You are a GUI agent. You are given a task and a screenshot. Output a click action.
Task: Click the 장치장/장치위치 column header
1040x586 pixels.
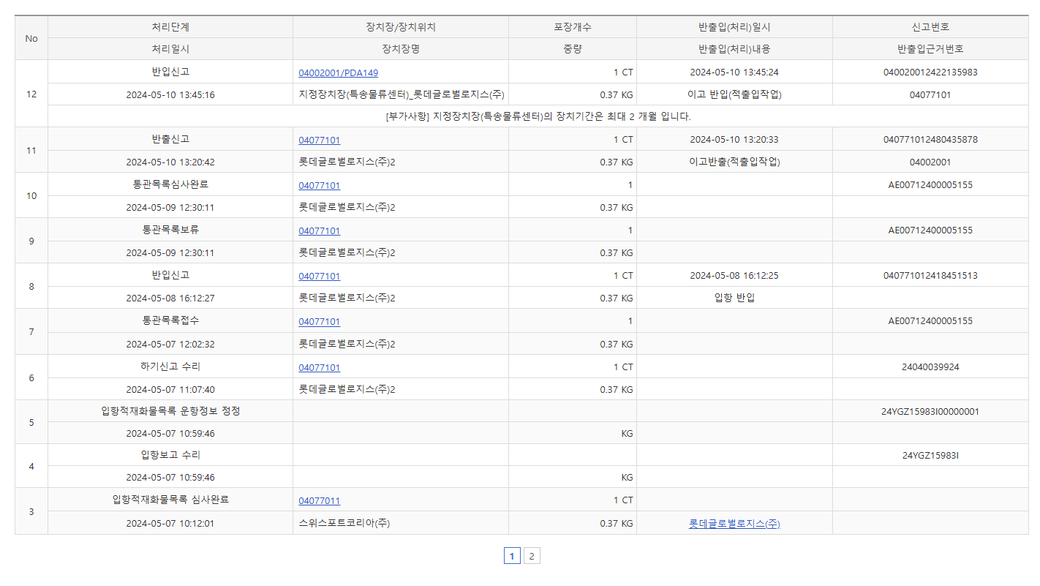coord(400,27)
